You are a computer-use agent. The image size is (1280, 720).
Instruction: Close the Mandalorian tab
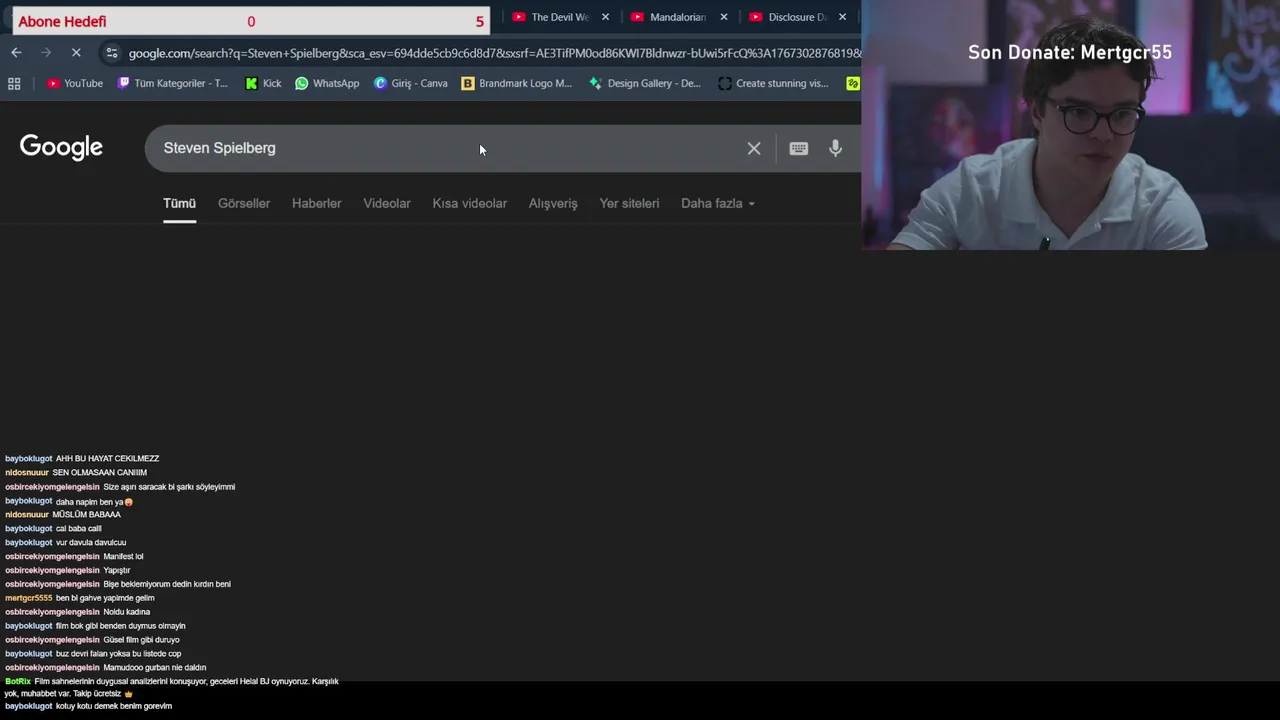pos(724,17)
